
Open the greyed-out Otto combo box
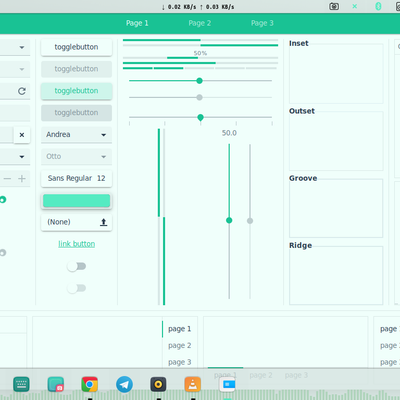(x=76, y=156)
